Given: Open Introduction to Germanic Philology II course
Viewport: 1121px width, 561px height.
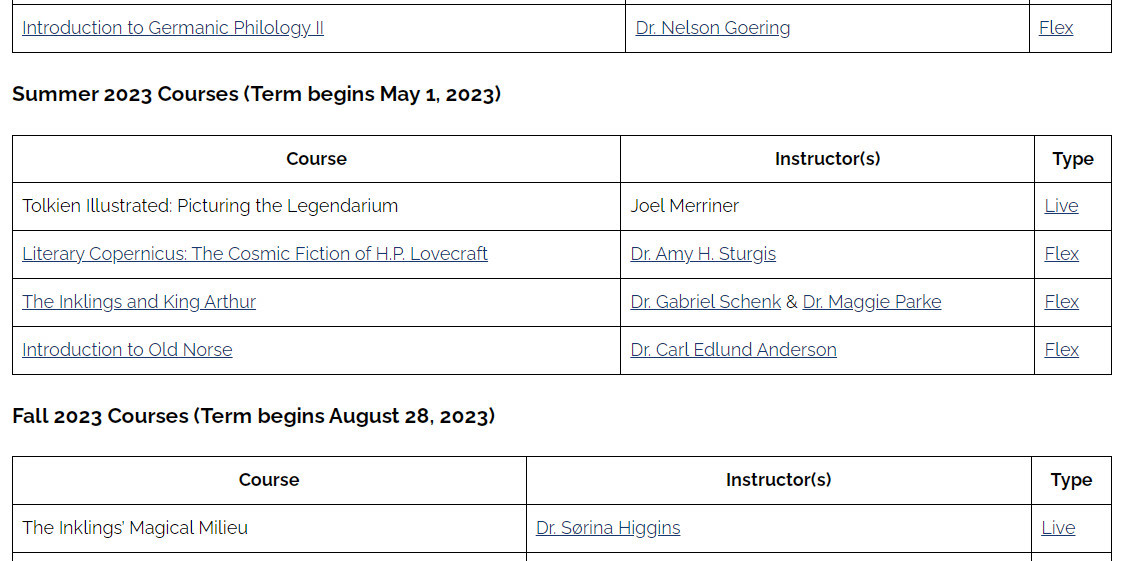Looking at the screenshot, I should pyautogui.click(x=173, y=28).
